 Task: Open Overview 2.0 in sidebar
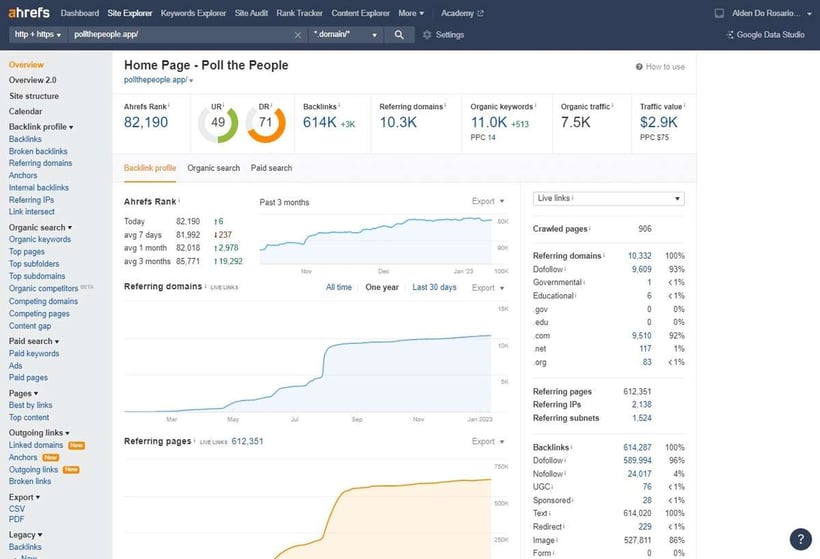tap(32, 80)
